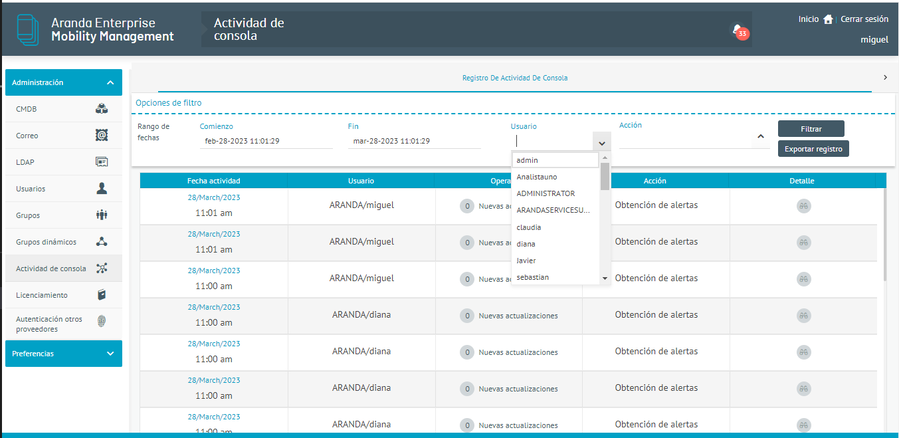The width and height of the screenshot is (899, 438).
Task: Toggle the Usuario dropdown arrow
Action: [x=601, y=142]
